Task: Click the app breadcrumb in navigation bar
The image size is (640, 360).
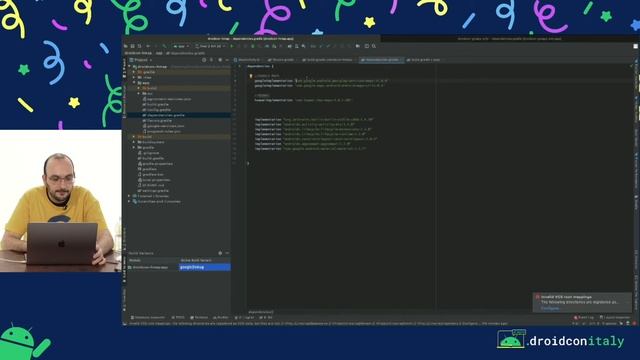Action: point(159,53)
